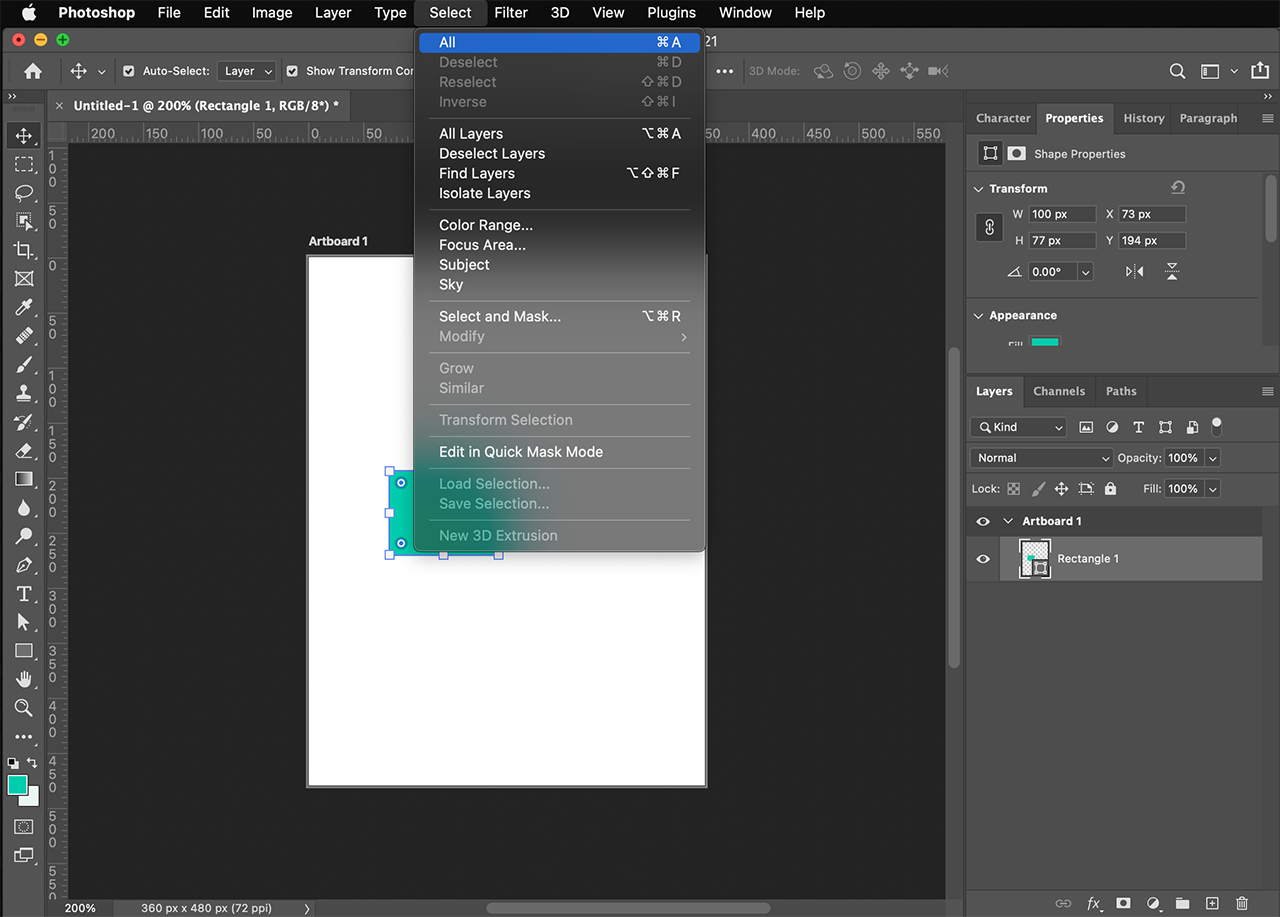Toggle lock image pixels brush icon
Screen dimensions: 1280x917
[x=1038, y=489]
